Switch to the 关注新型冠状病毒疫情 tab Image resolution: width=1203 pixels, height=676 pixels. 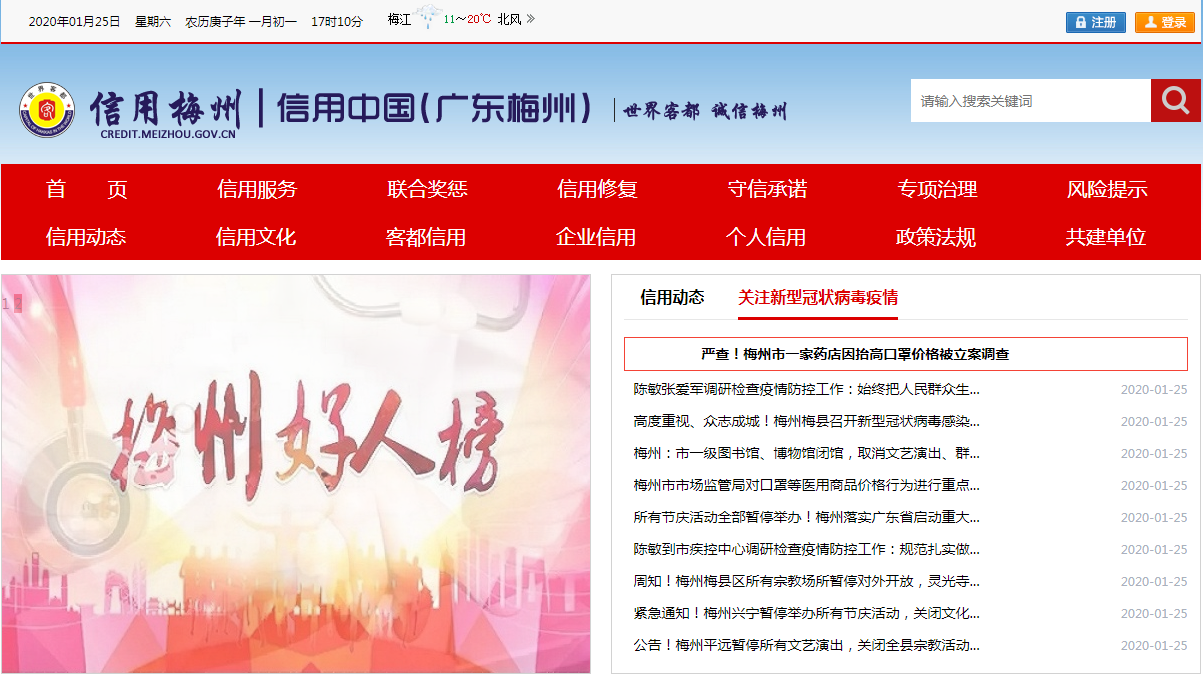pyautogui.click(x=817, y=297)
